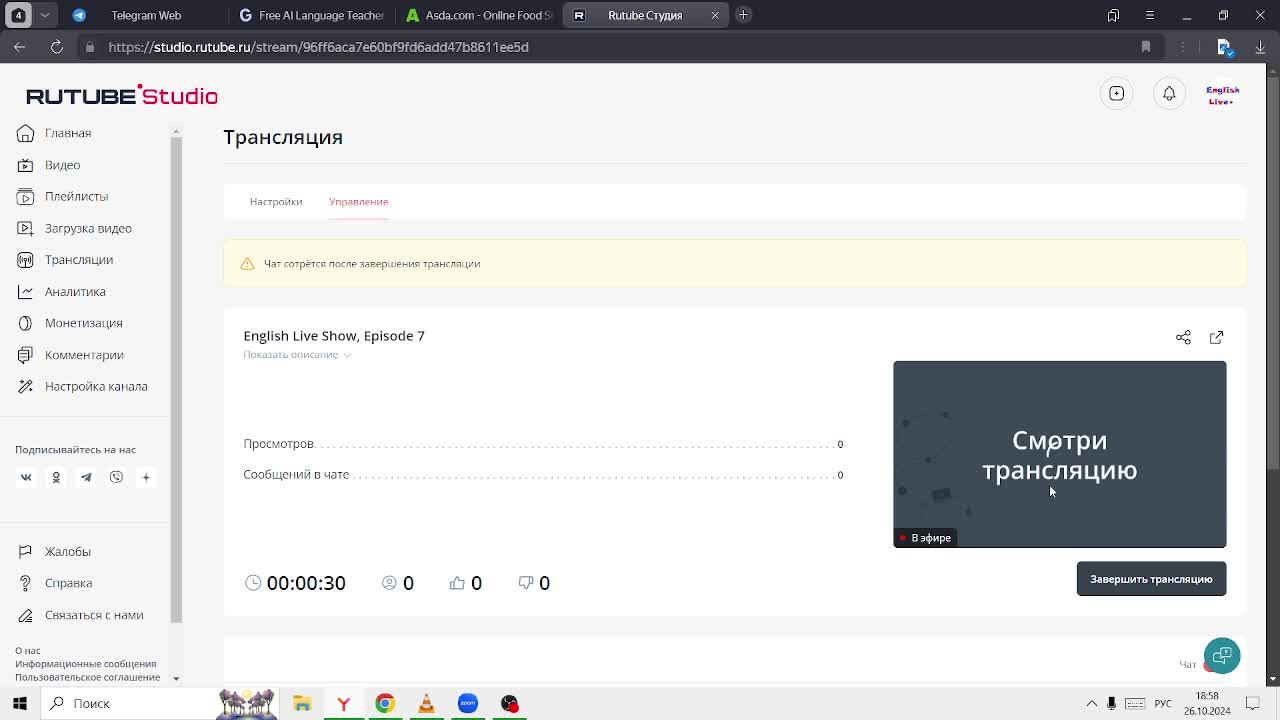Open the browser downloads icon
The image size is (1280, 720).
pos(1260,47)
